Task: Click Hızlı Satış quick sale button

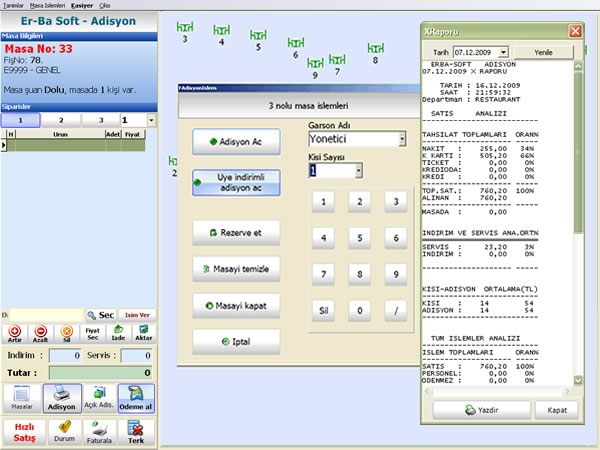Action: [x=24, y=432]
